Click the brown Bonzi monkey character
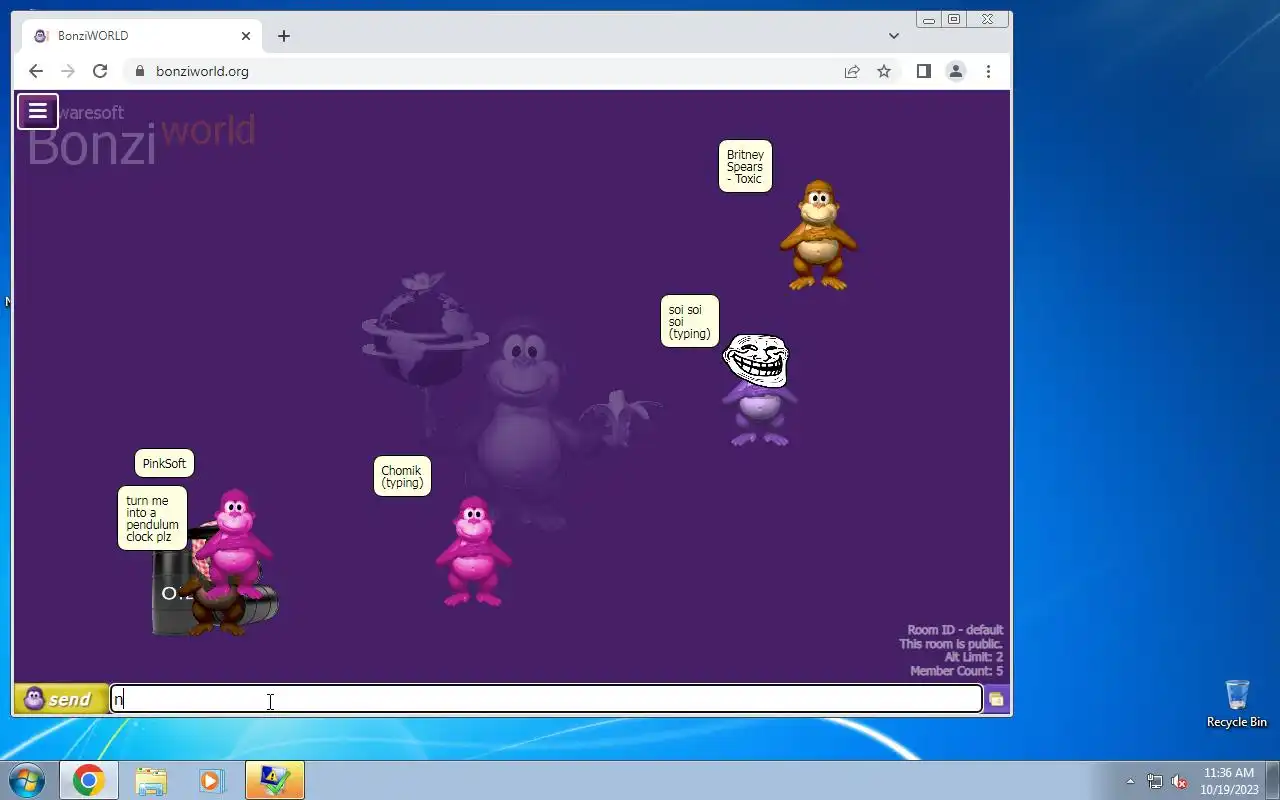The height and width of the screenshot is (800, 1280). coord(818,236)
